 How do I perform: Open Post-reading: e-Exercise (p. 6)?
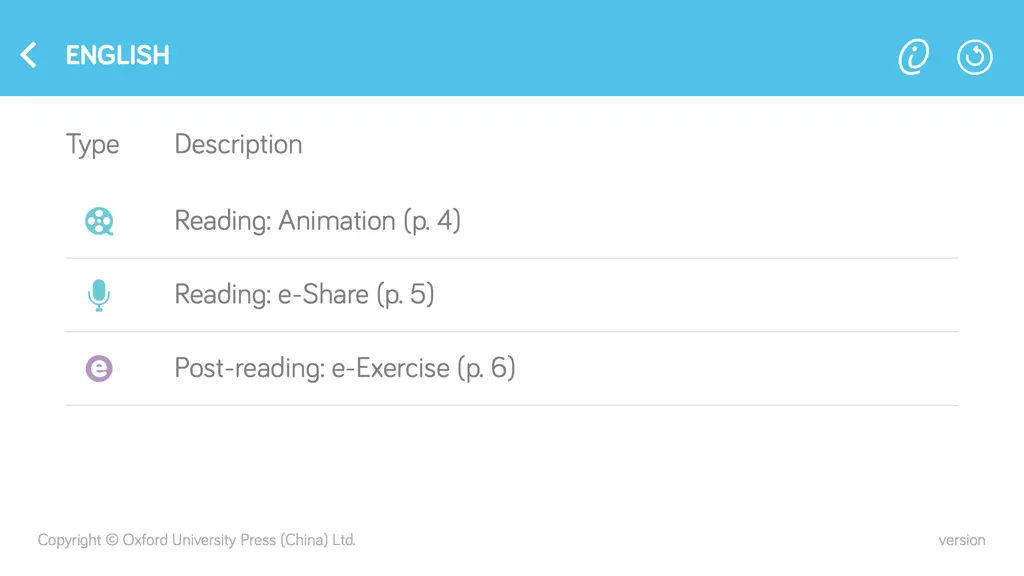click(345, 368)
